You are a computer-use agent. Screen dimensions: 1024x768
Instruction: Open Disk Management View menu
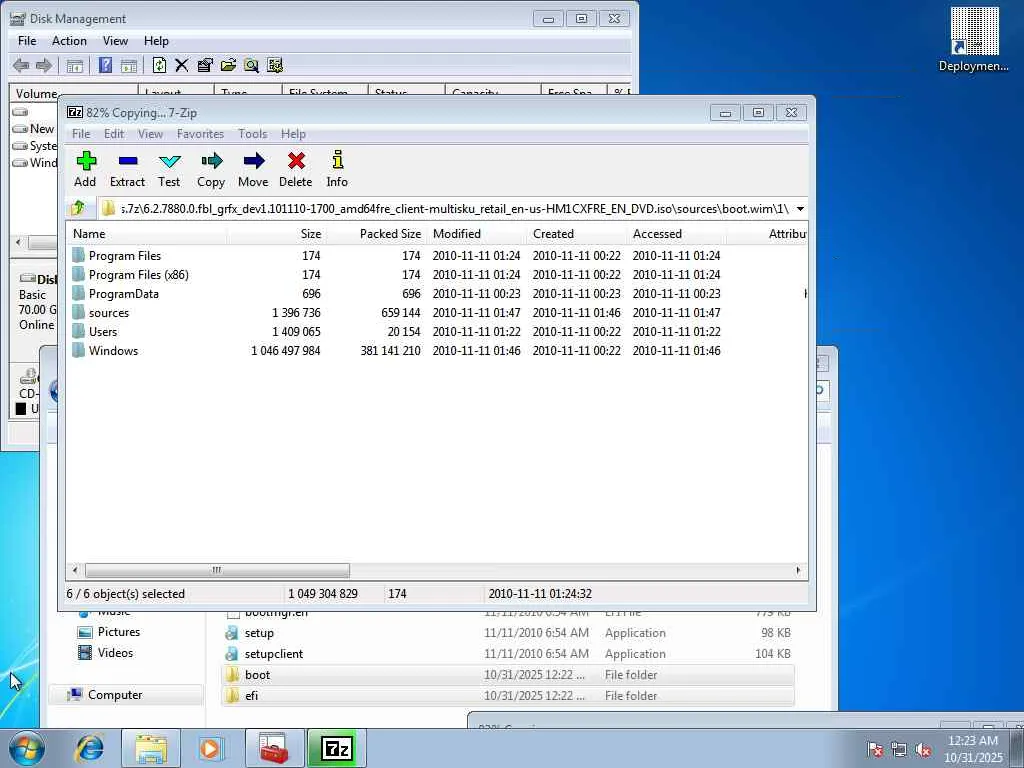[x=115, y=40]
